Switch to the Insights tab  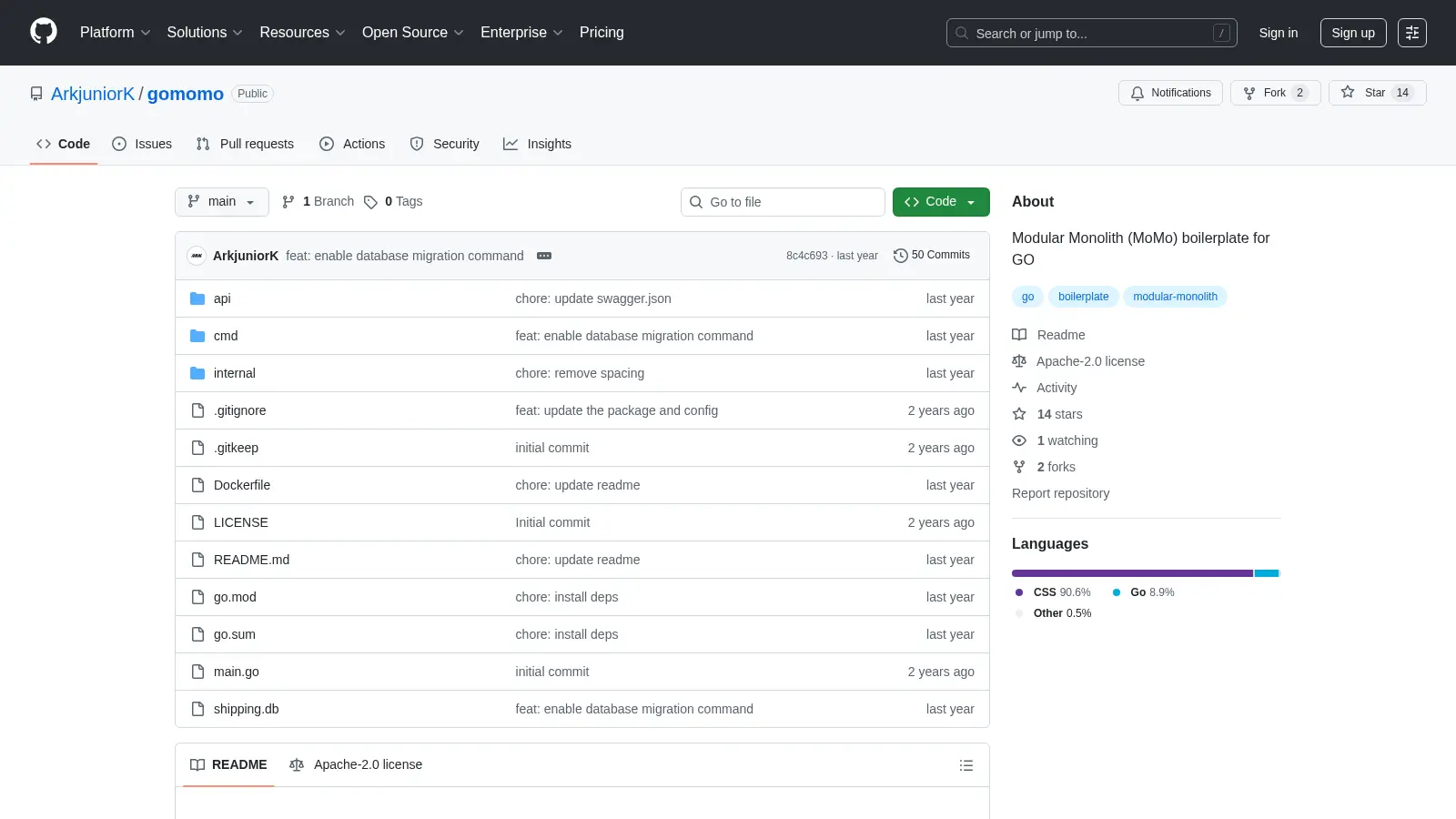coord(537,144)
